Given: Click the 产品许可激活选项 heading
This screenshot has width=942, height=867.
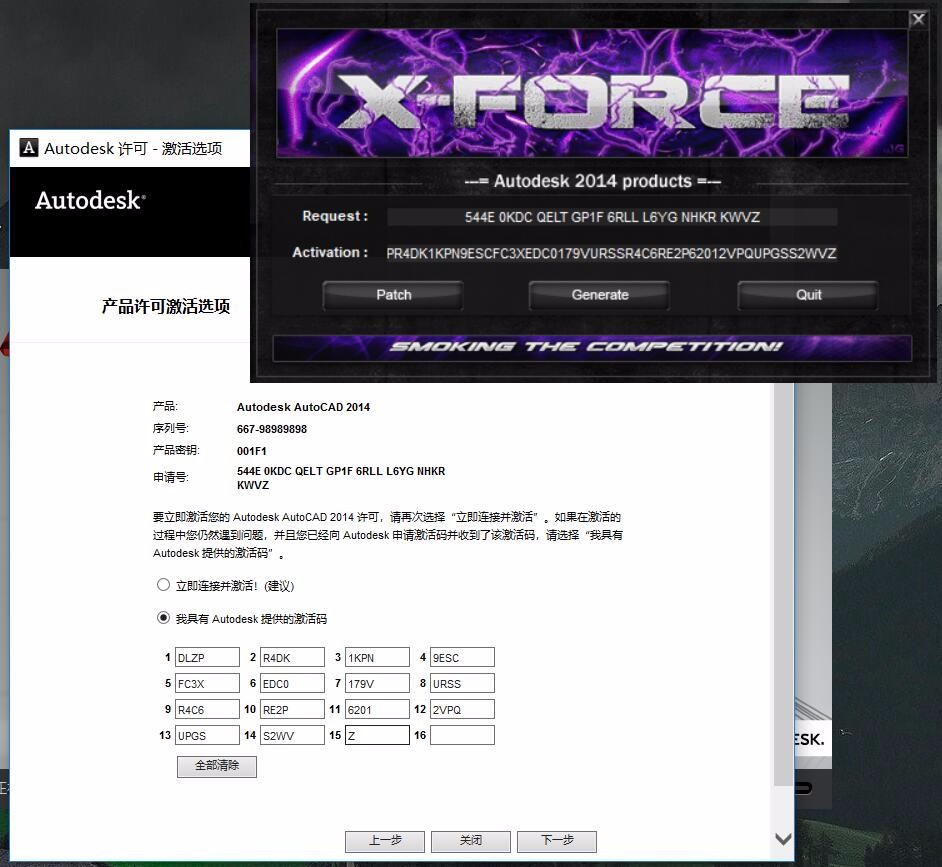Looking at the screenshot, I should click(x=166, y=306).
